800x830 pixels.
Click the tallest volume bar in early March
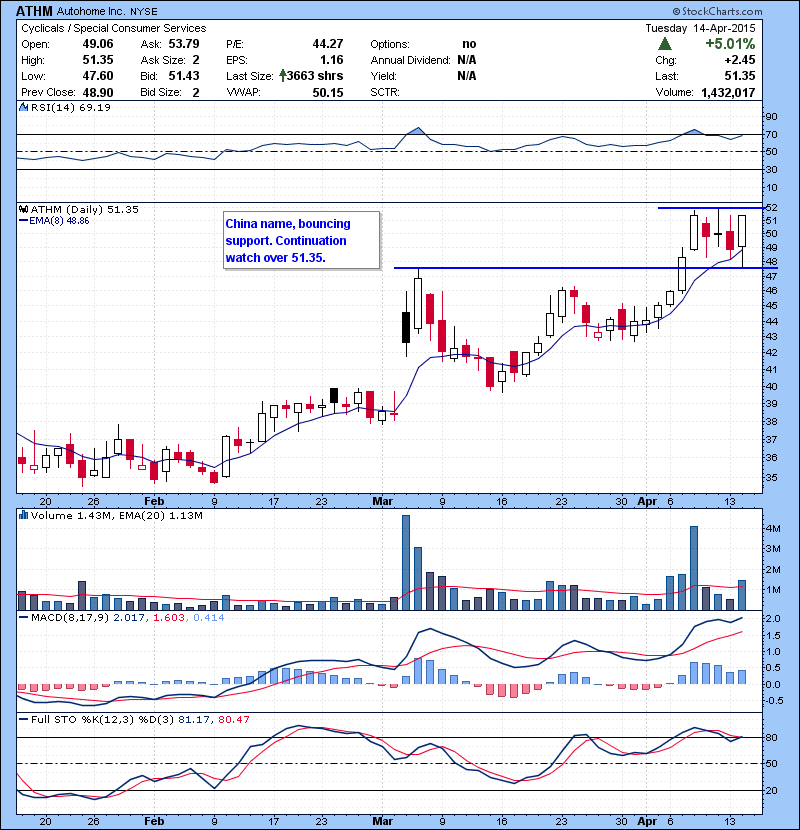[406, 563]
